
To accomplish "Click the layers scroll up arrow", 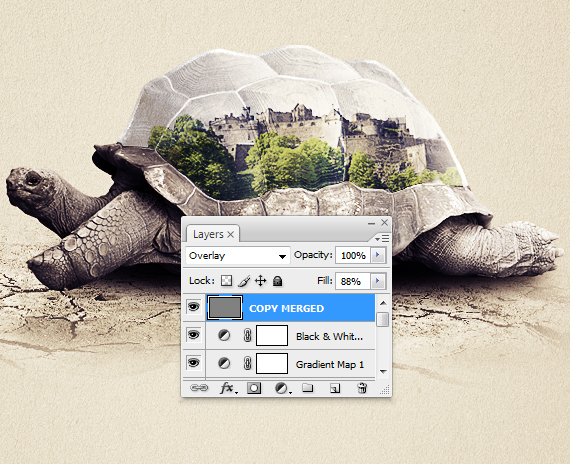I will tap(383, 303).
